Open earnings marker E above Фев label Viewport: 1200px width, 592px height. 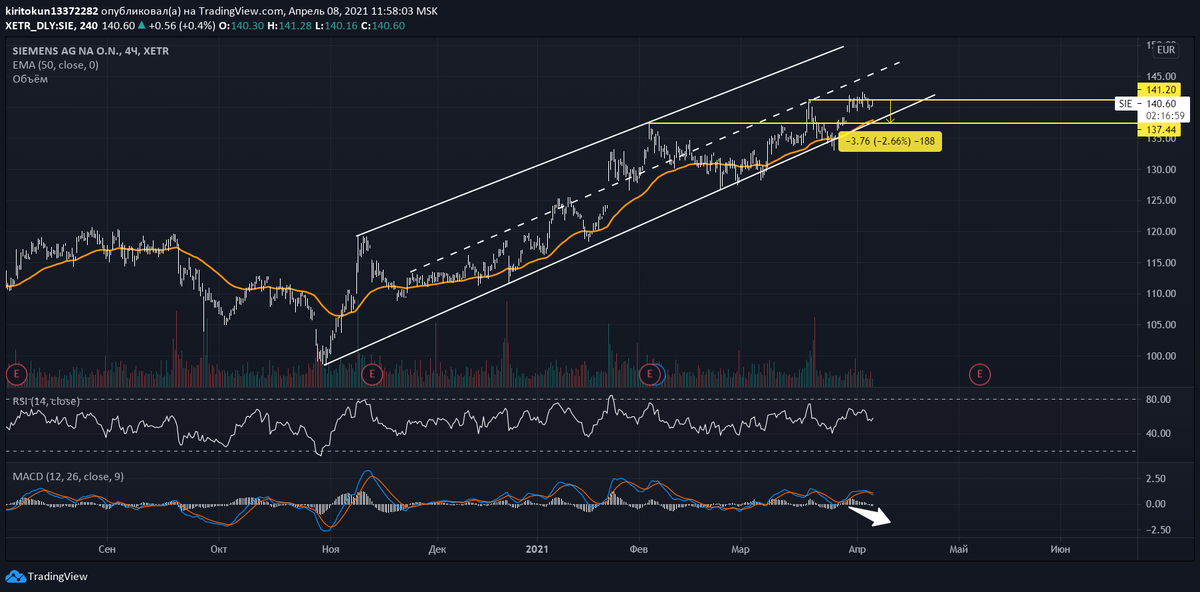650,374
